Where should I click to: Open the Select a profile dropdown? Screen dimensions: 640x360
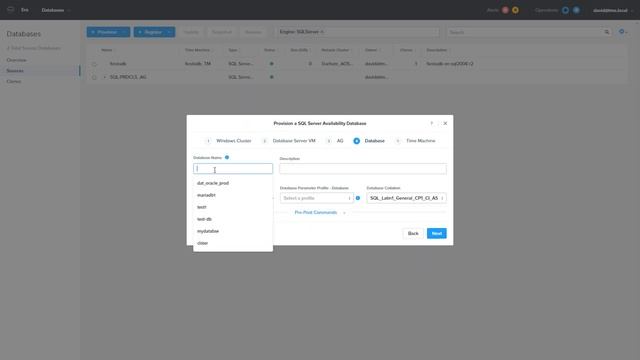pyautogui.click(x=316, y=198)
